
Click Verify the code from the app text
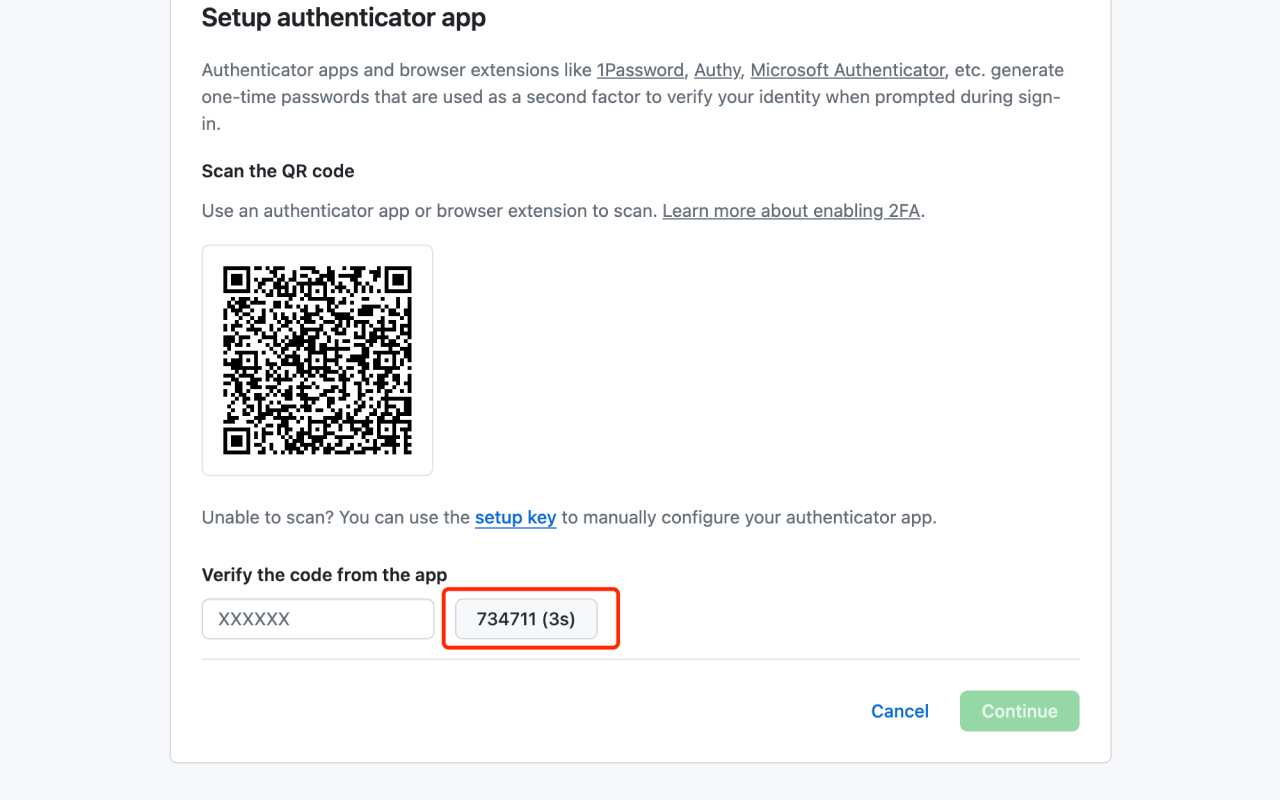coord(324,575)
